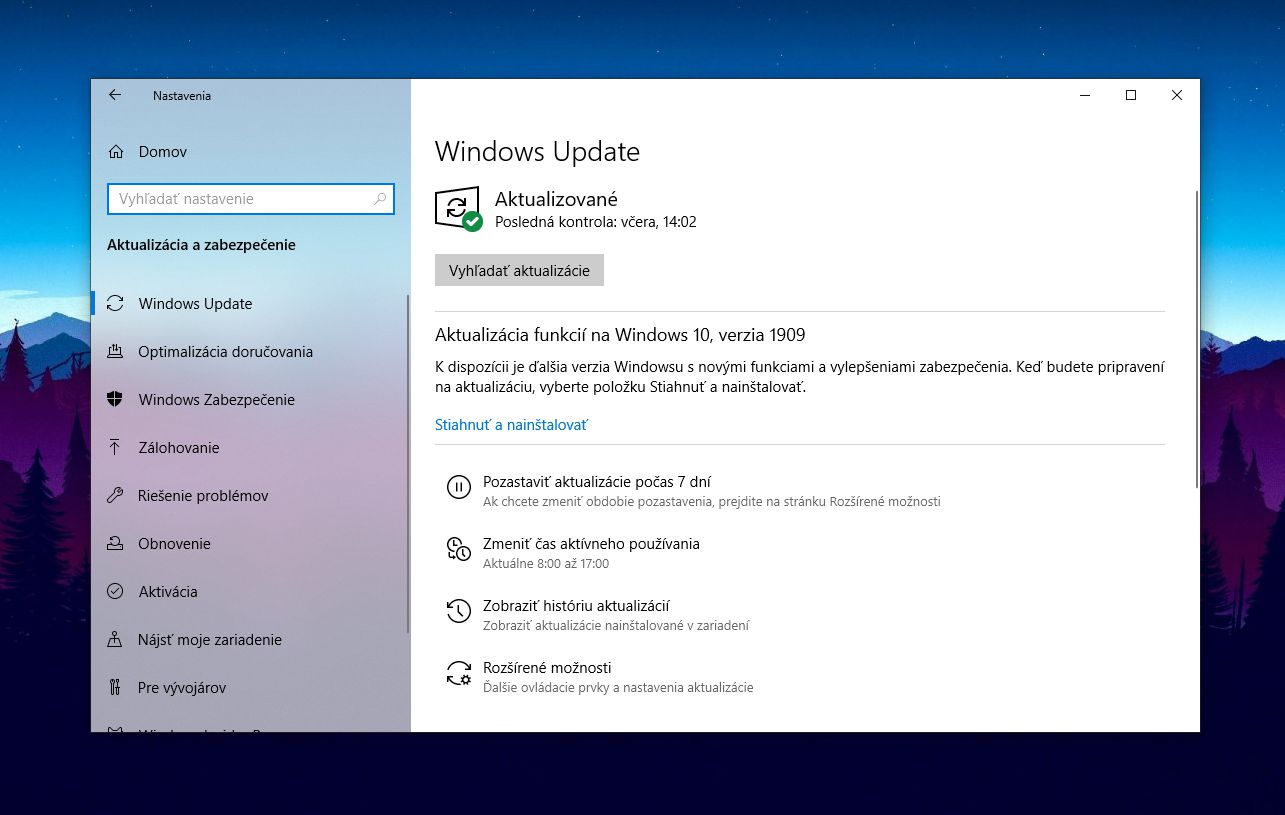Click the Windows Zabezpečenie shield icon
1285x815 pixels.
coord(115,399)
